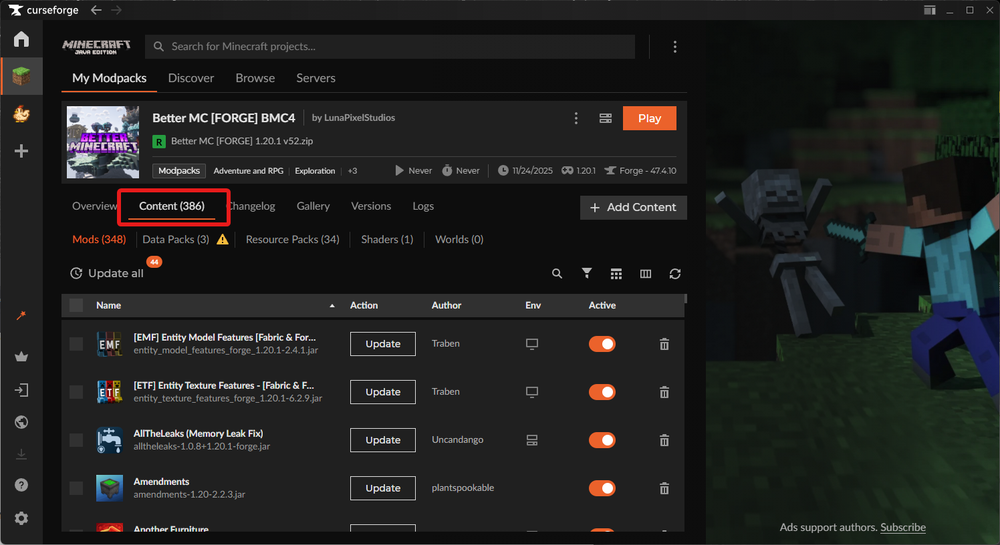The height and width of the screenshot is (545, 1000).
Task: Switch to My Modpacks tab
Action: [109, 78]
